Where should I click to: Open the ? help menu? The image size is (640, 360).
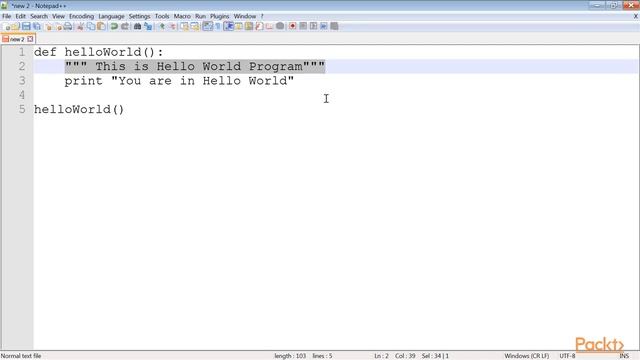pos(262,16)
